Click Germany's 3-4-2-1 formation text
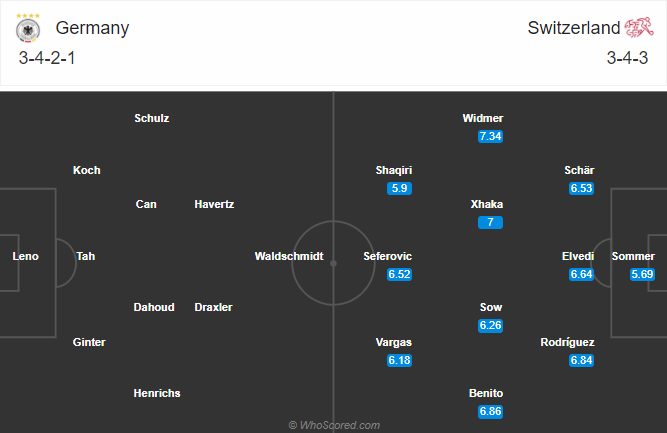This screenshot has width=667, height=433. point(47,57)
